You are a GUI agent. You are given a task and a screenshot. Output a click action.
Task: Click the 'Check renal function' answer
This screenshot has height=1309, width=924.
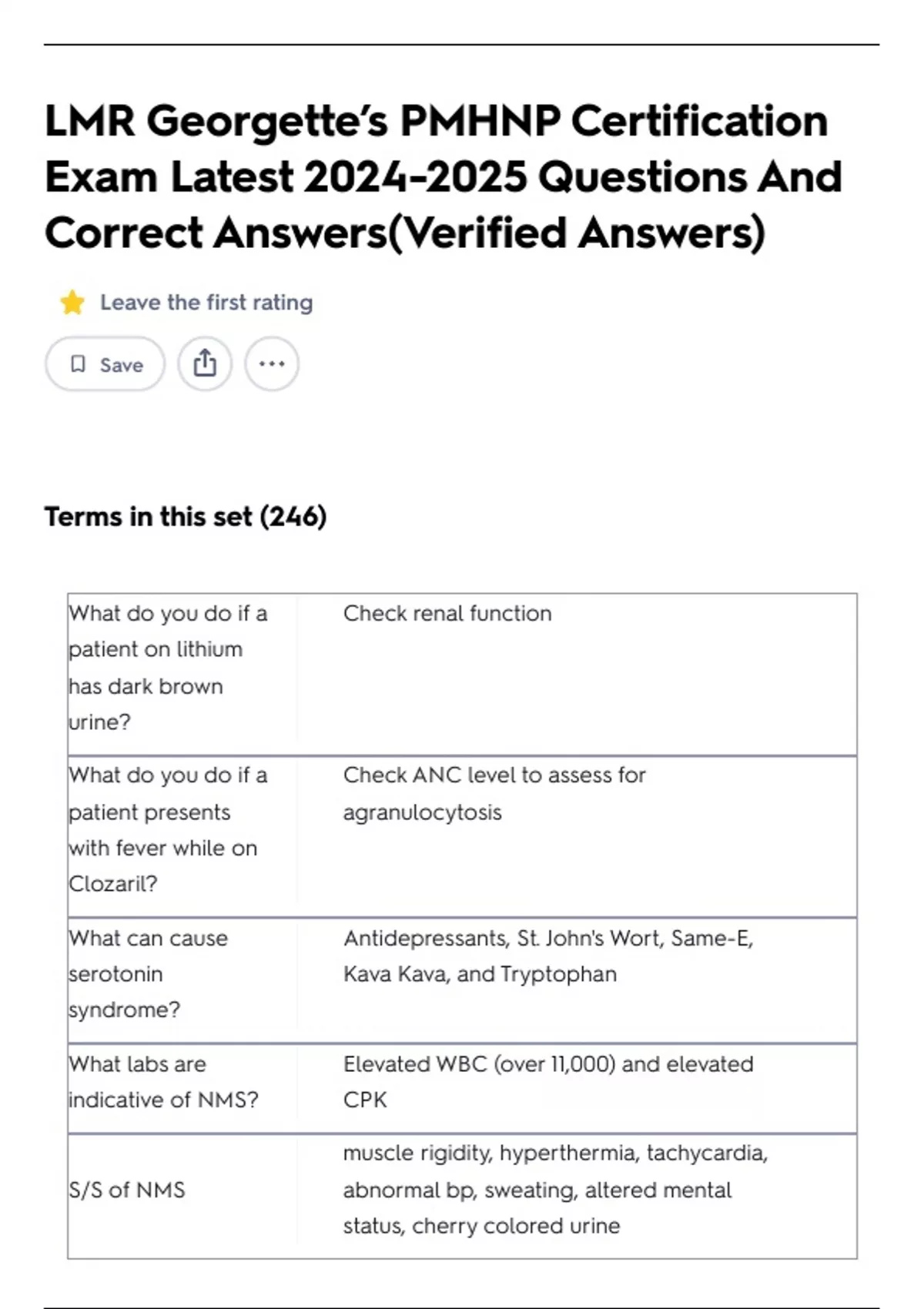447,614
